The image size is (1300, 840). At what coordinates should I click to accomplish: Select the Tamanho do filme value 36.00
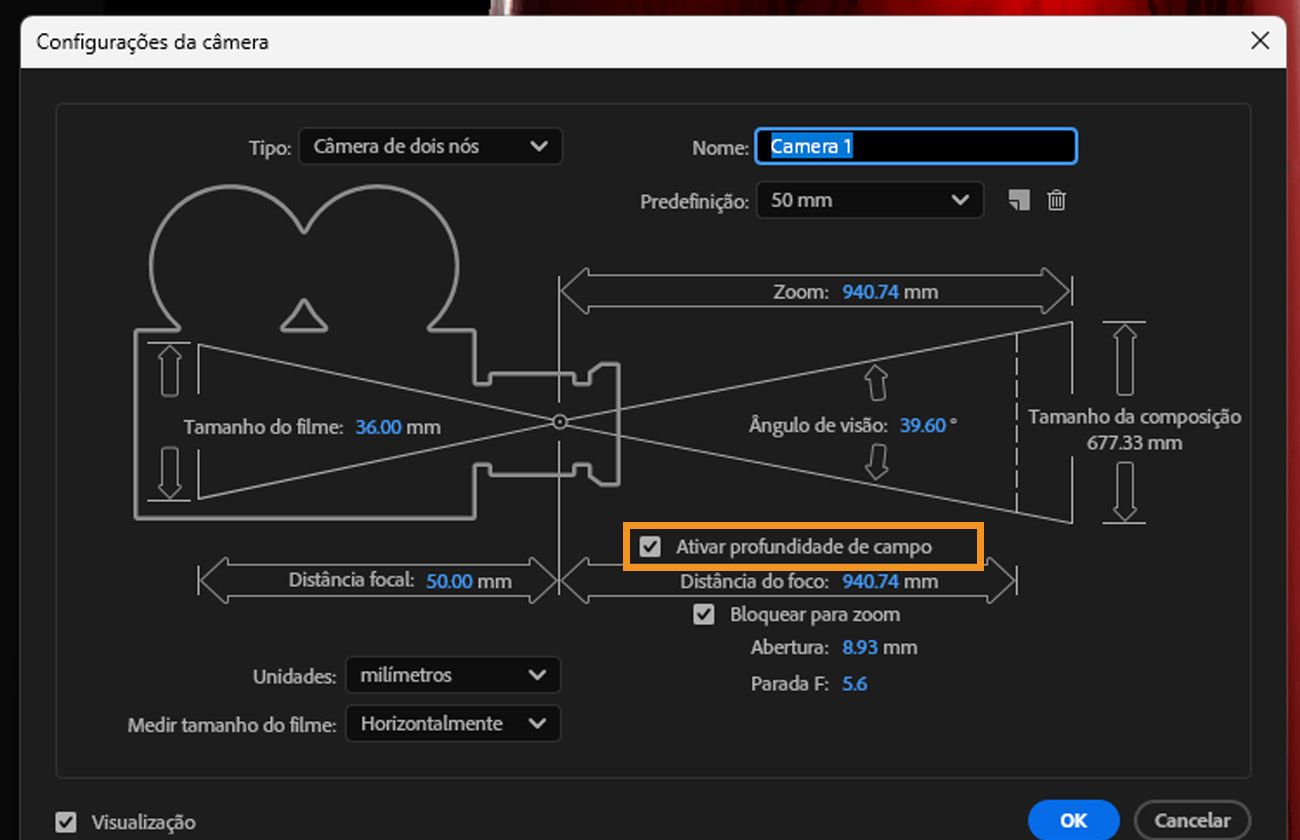click(x=378, y=427)
